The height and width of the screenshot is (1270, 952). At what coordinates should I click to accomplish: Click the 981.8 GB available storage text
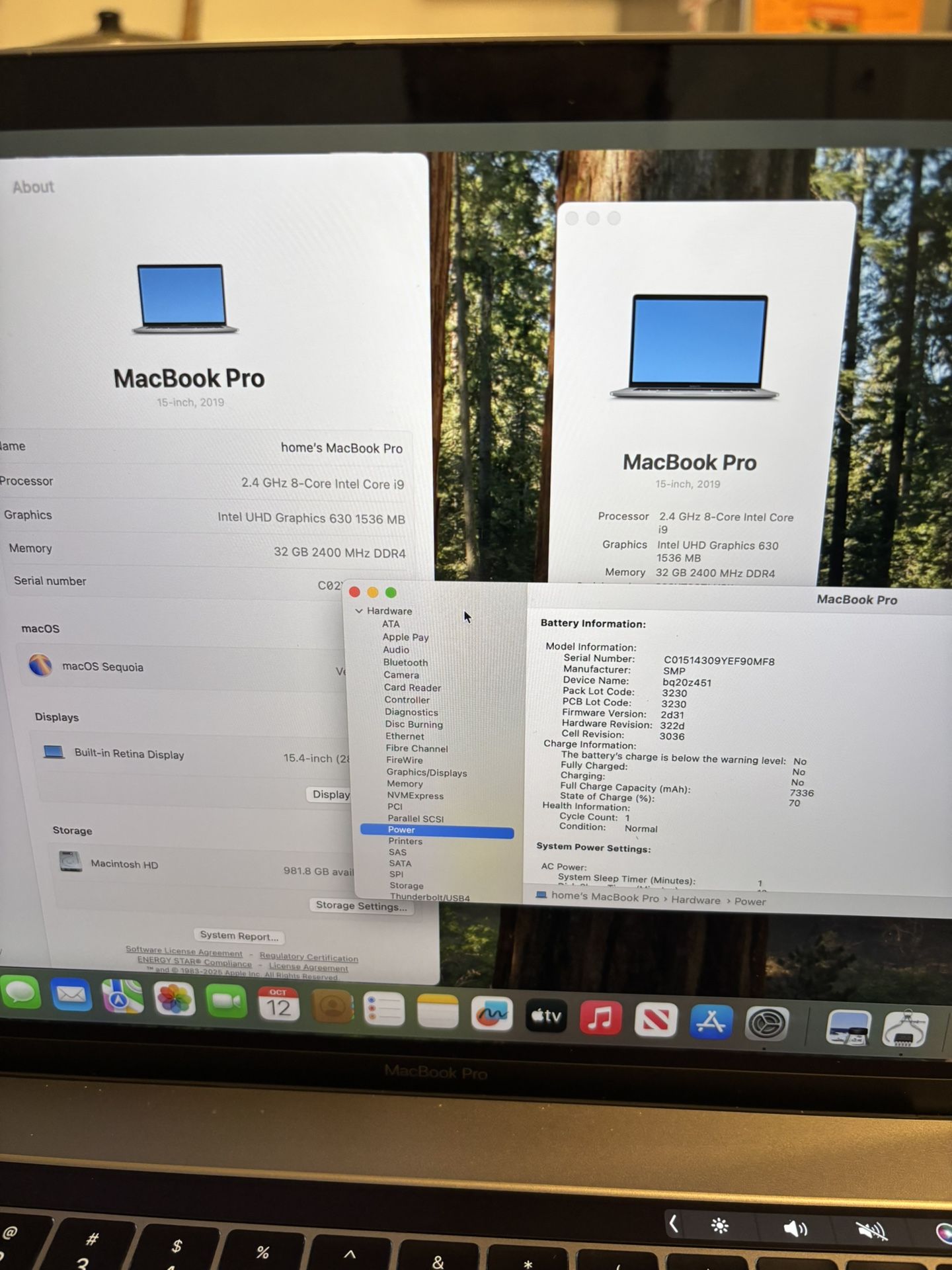click(x=319, y=871)
